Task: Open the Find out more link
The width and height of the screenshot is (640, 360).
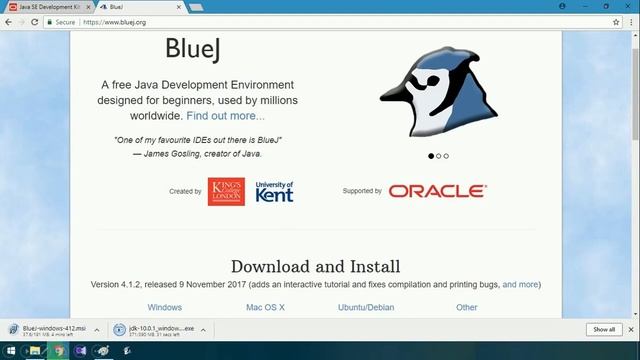Action: [225, 116]
